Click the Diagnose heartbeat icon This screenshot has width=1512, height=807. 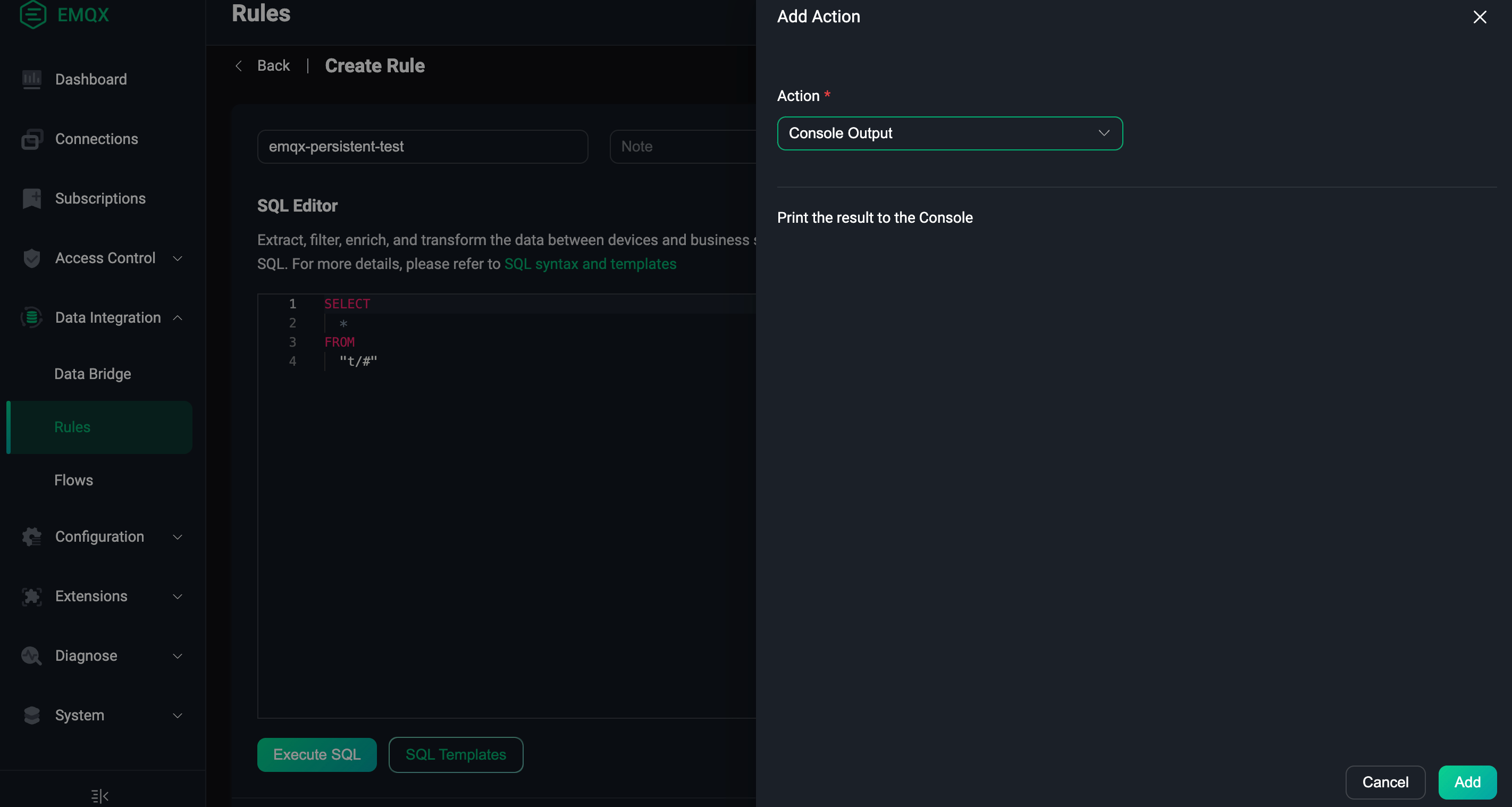point(32,655)
